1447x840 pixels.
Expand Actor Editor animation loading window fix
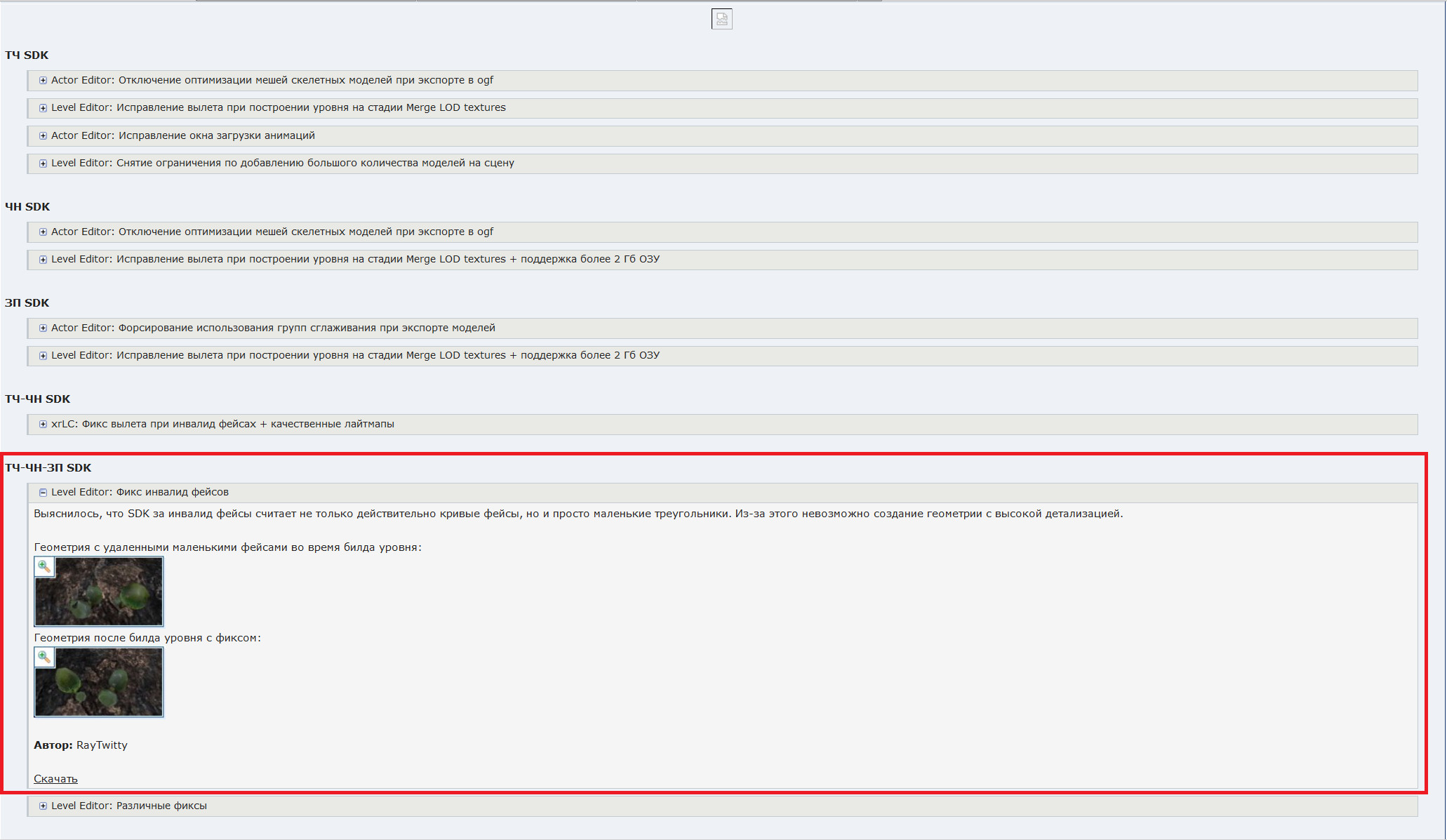[722, 135]
